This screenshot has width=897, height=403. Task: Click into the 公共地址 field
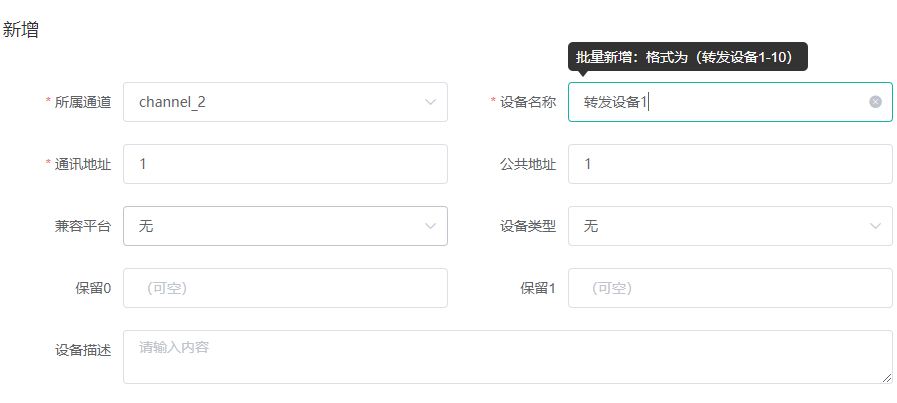tap(730, 164)
